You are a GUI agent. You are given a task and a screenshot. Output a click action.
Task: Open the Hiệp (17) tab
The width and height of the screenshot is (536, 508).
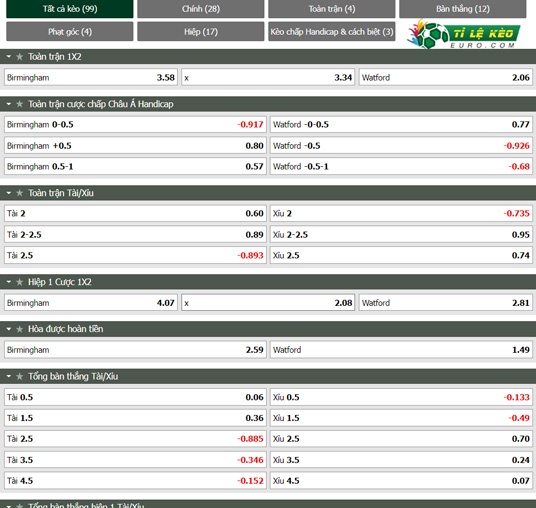(x=201, y=31)
